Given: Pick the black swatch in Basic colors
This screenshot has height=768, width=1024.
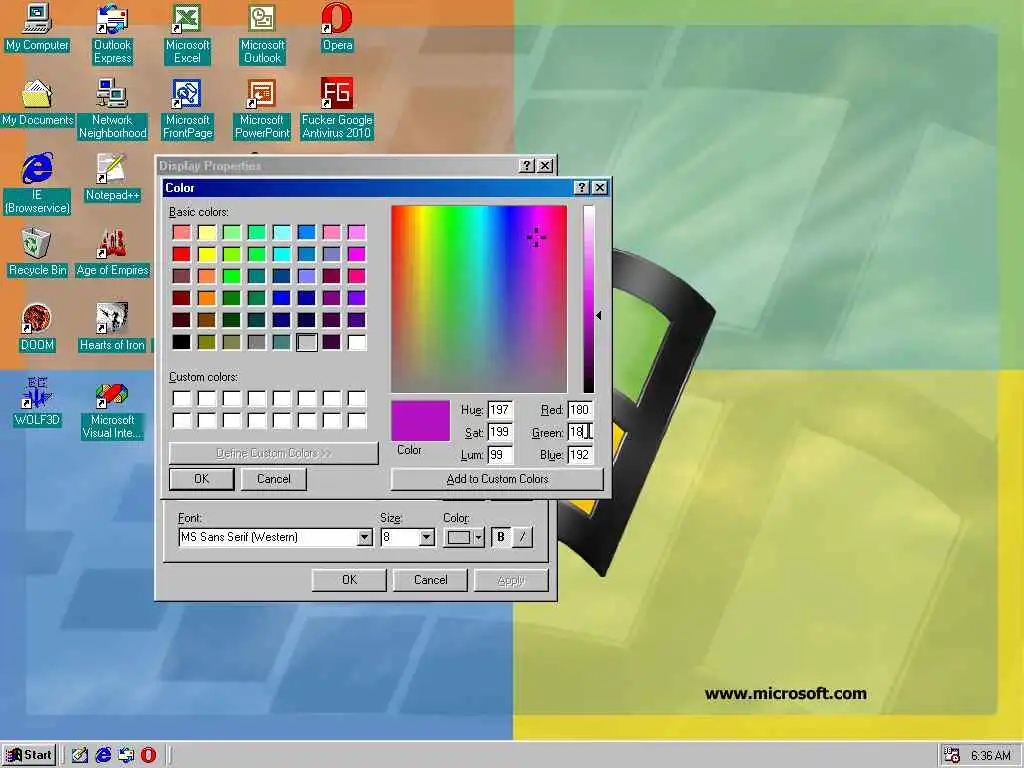Looking at the screenshot, I should coord(182,342).
